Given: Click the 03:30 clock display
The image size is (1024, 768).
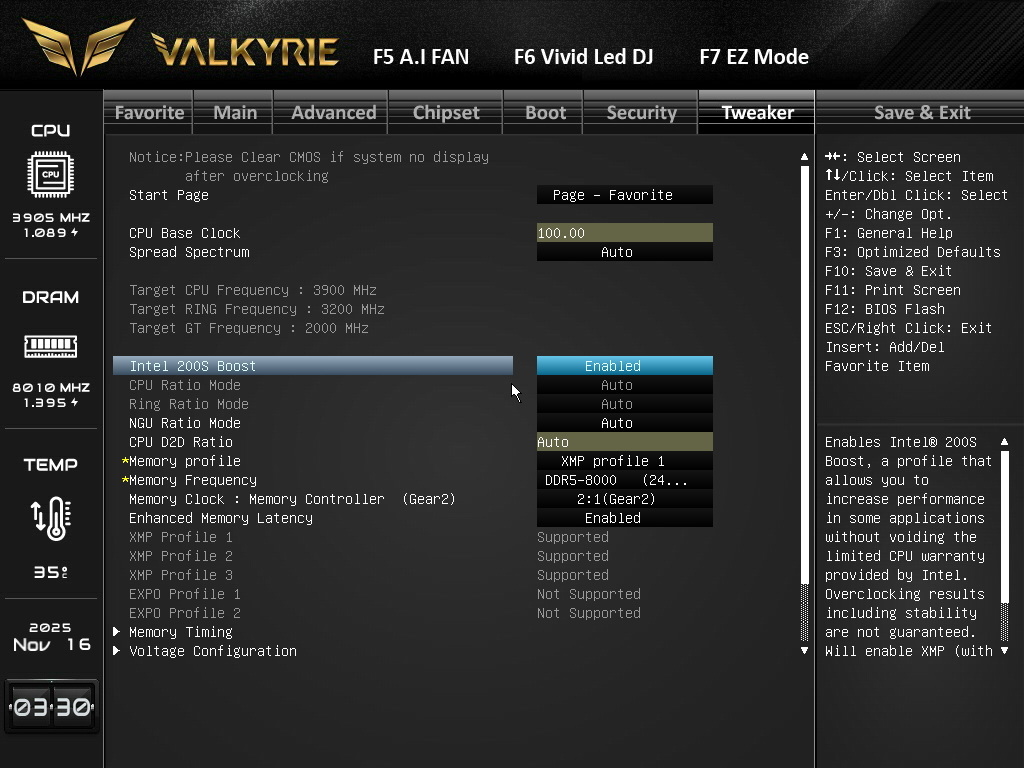Looking at the screenshot, I should [x=52, y=707].
